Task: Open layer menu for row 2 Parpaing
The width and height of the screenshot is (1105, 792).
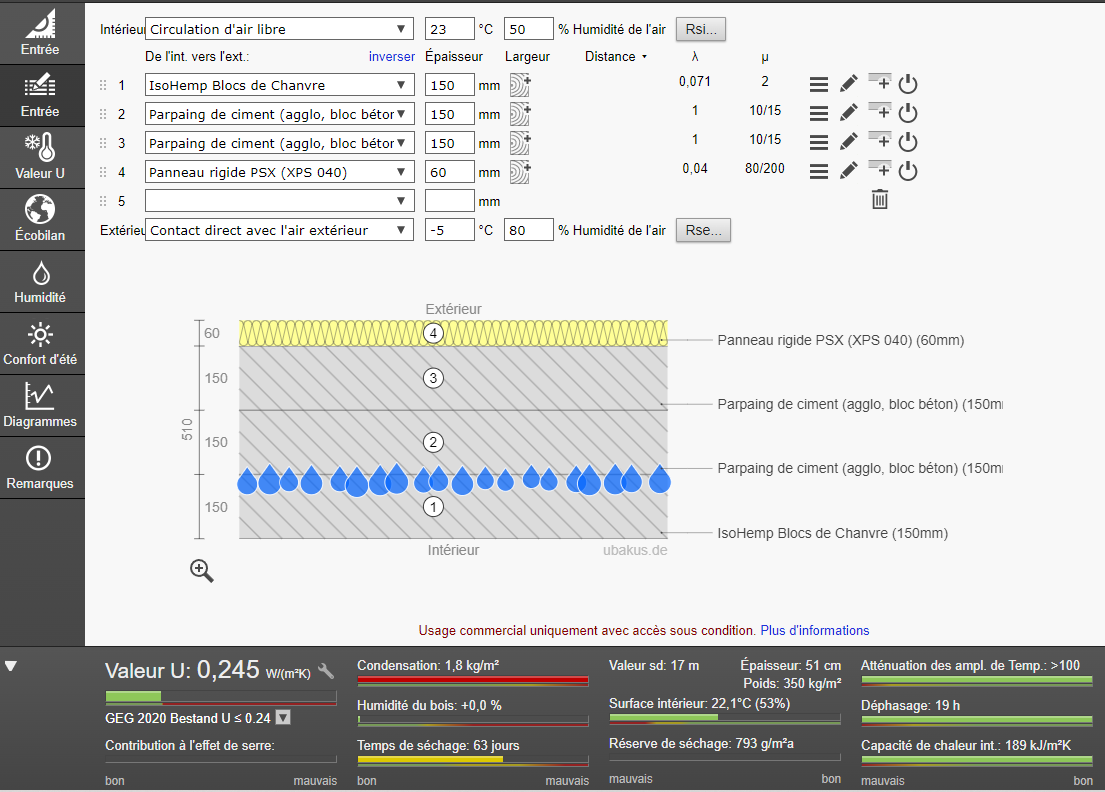Action: point(818,113)
